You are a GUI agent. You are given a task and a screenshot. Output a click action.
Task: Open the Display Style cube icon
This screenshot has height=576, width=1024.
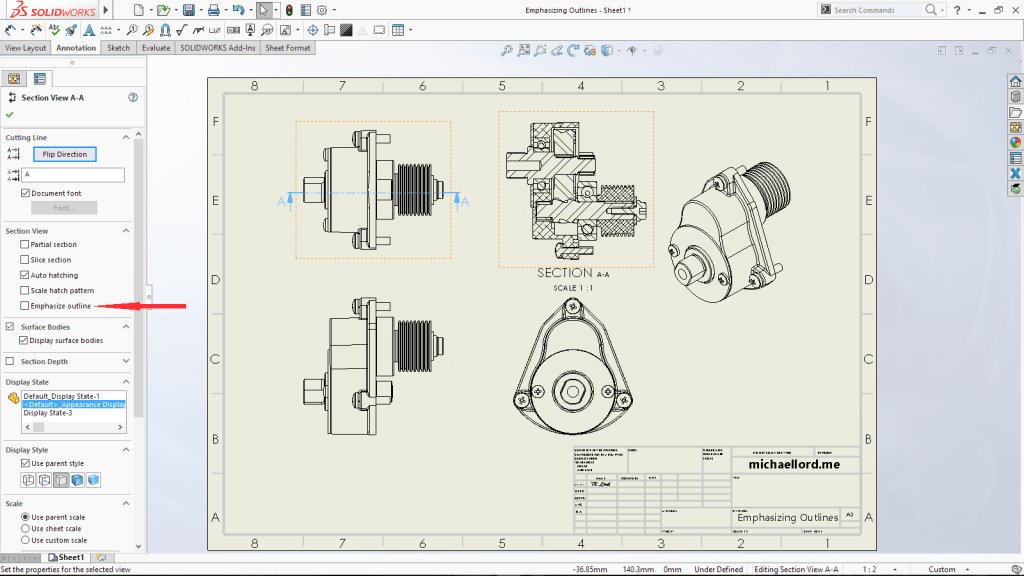pyautogui.click(x=607, y=50)
